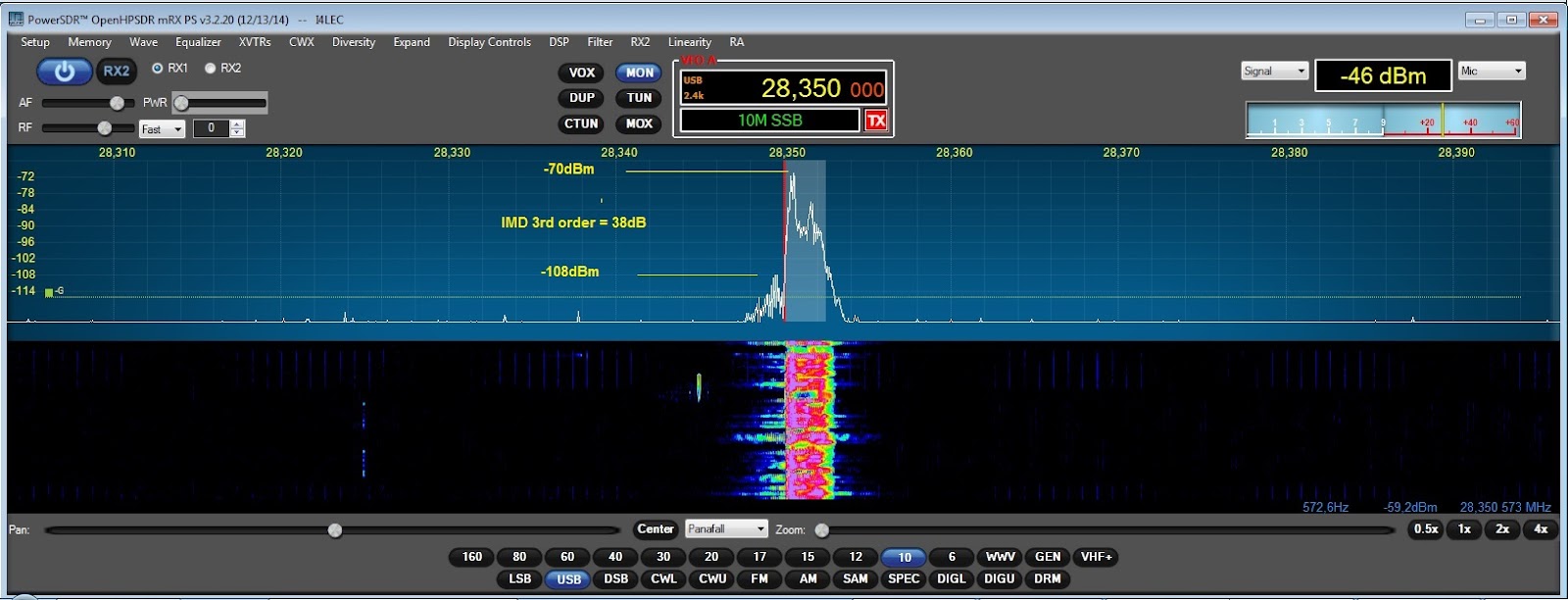Screen dimensions: 1568x600
Task: Activate the TUN tune button
Action: click(639, 98)
